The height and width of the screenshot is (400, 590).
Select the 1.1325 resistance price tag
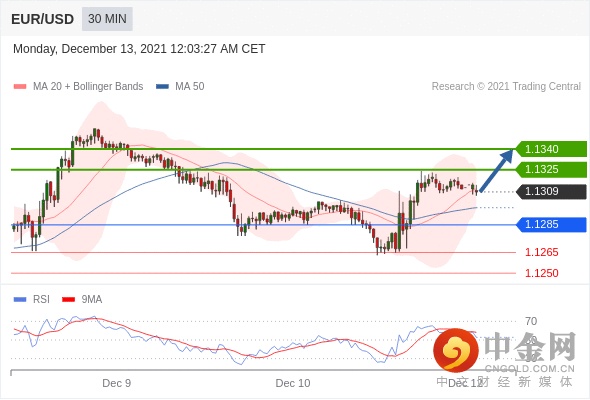(551, 169)
